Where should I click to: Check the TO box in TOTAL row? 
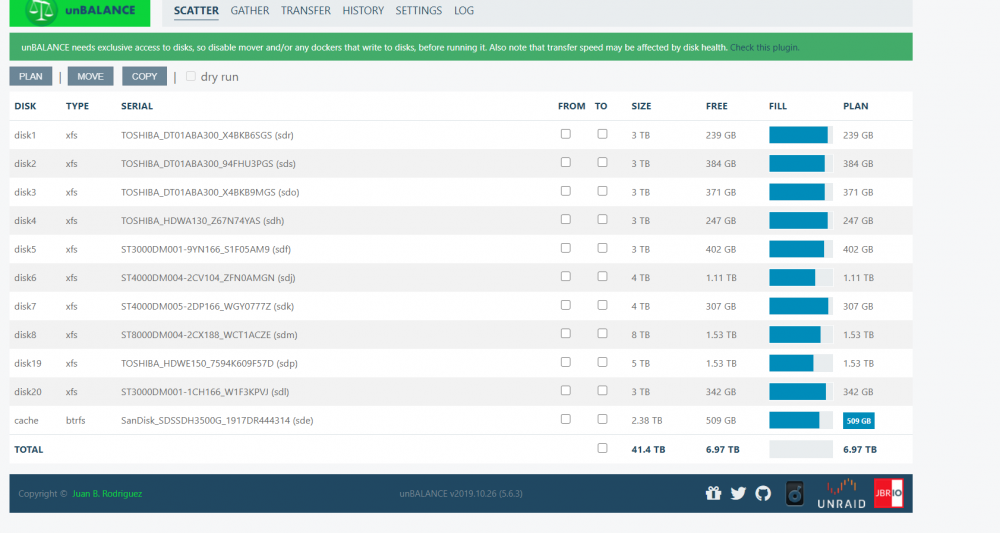coord(602,448)
